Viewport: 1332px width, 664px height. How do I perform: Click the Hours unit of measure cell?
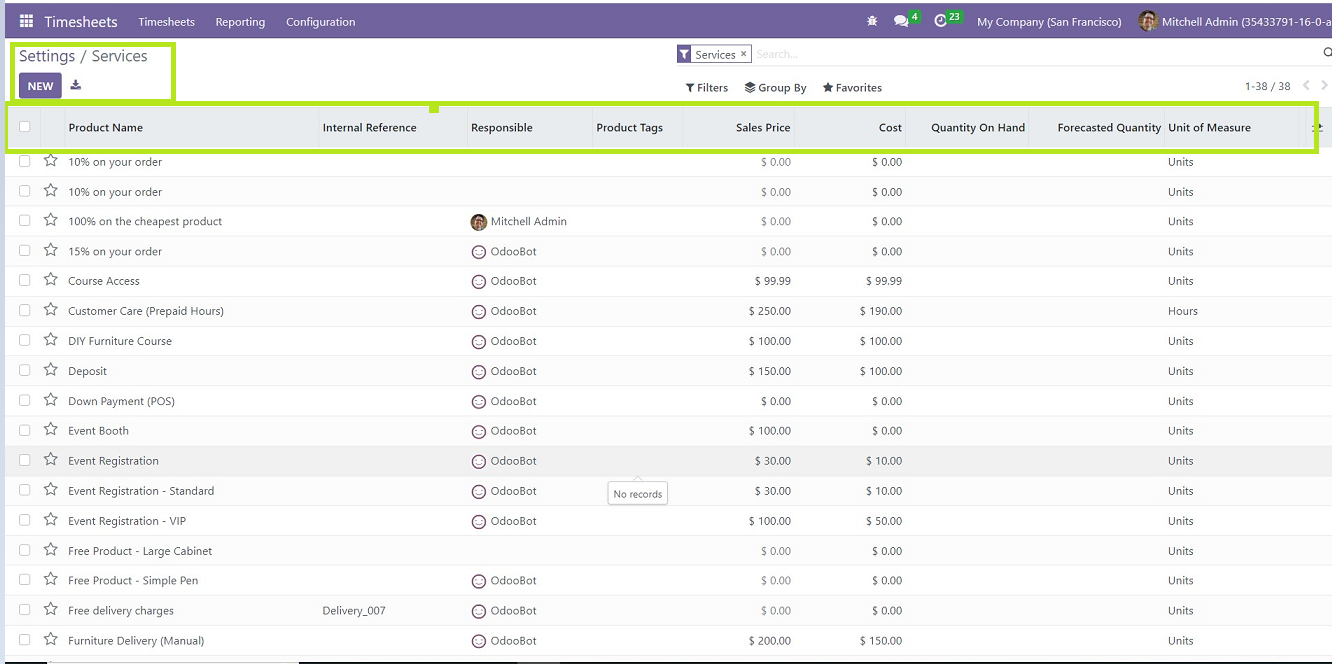click(x=1182, y=311)
